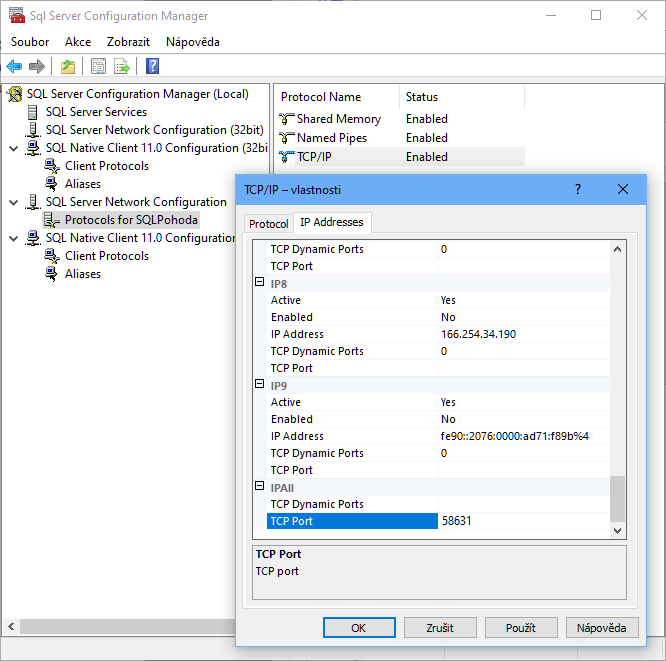Click the Shared Memory protocol icon
This screenshot has height=661, width=666.
click(287, 119)
